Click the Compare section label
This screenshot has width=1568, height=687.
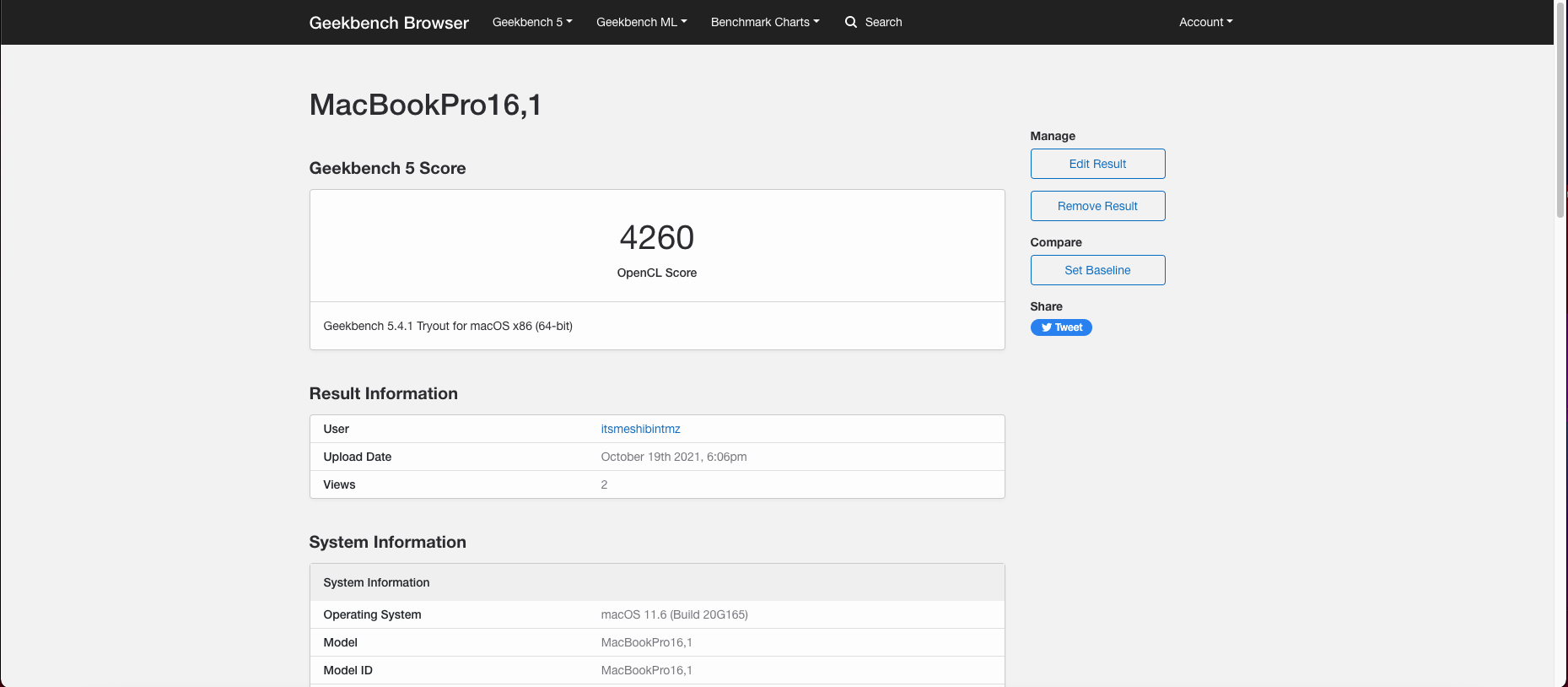pyautogui.click(x=1056, y=242)
